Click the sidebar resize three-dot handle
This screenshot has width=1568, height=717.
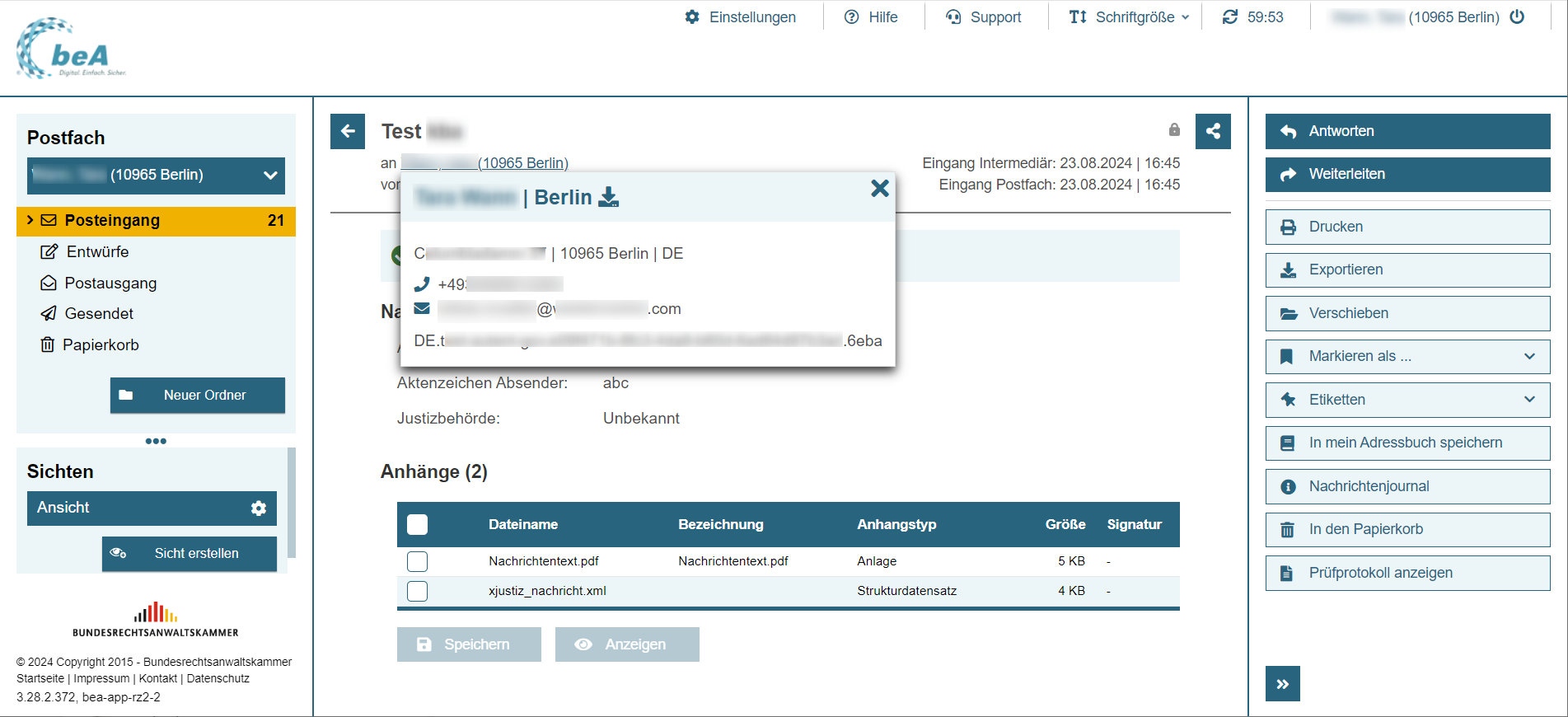point(156,441)
